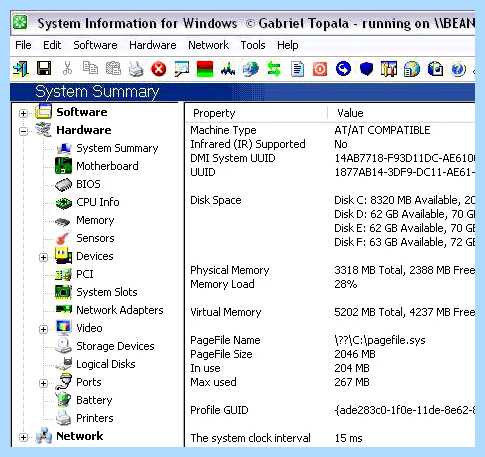Click the presentation board toolbar icon
485x457 pixels.
click(x=182, y=69)
